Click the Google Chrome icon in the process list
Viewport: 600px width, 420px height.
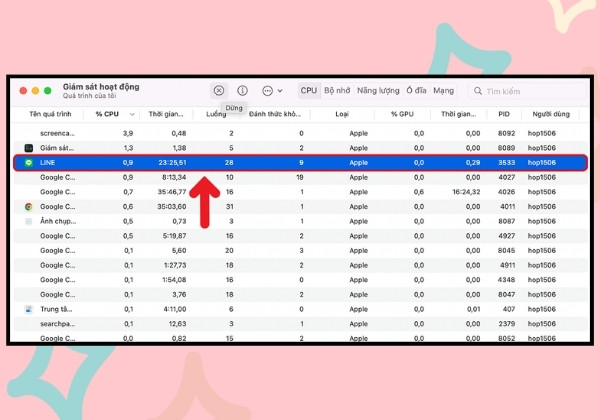pos(28,207)
